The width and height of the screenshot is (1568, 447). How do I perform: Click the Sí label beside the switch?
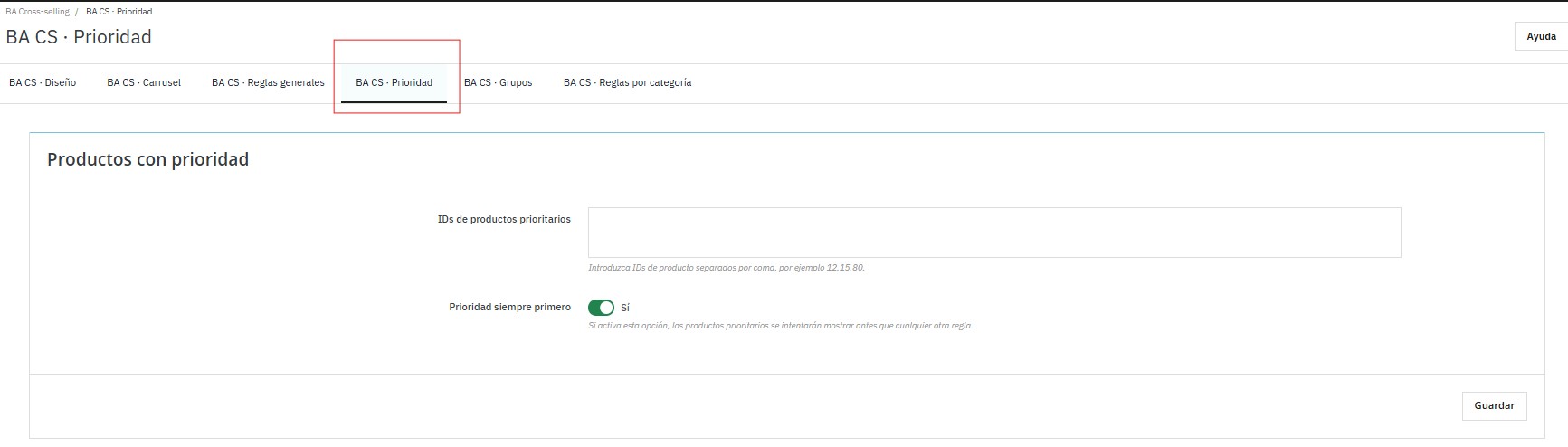(625, 308)
